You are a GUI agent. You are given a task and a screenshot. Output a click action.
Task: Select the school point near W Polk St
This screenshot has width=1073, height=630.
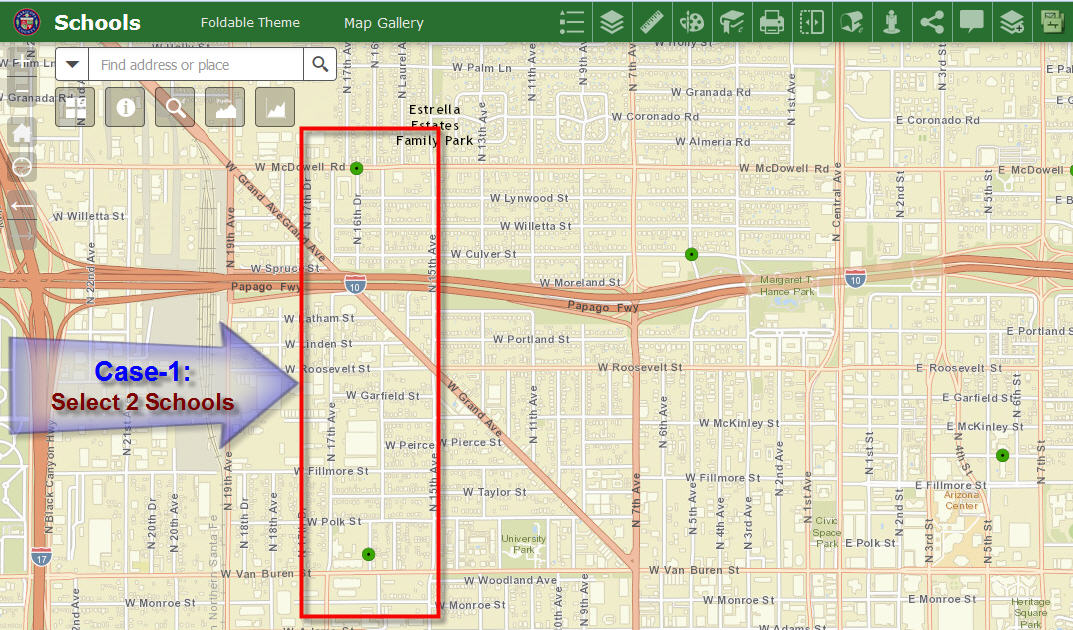coord(368,554)
